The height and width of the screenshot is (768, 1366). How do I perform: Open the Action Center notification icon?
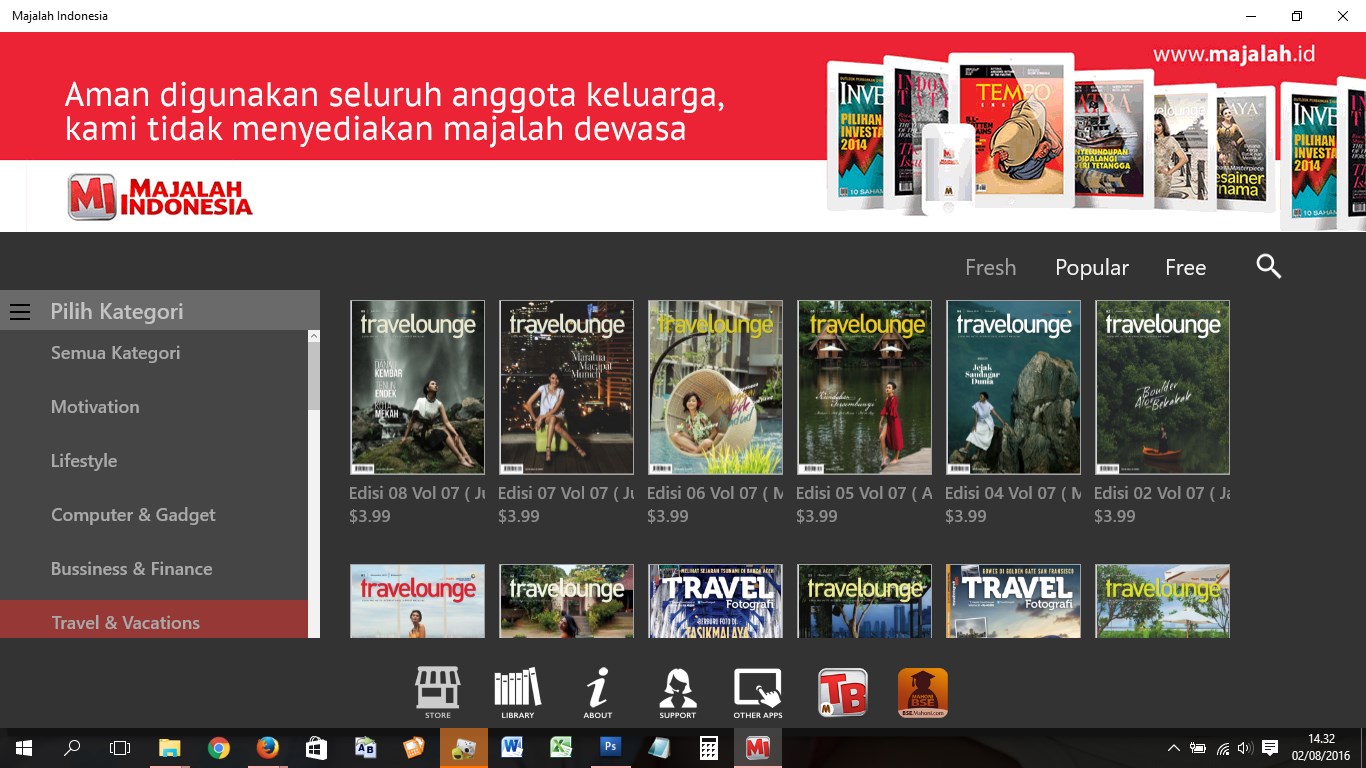(x=1270, y=748)
